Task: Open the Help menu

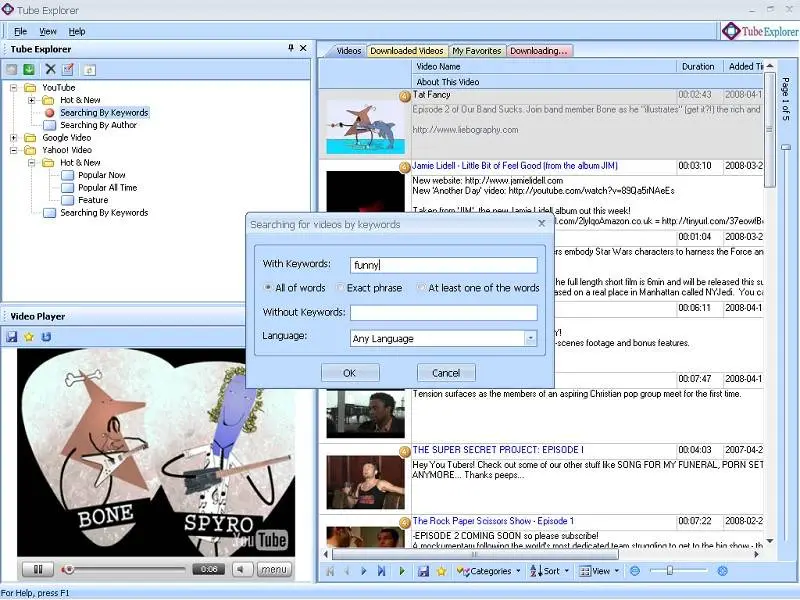Action: pyautogui.click(x=77, y=32)
